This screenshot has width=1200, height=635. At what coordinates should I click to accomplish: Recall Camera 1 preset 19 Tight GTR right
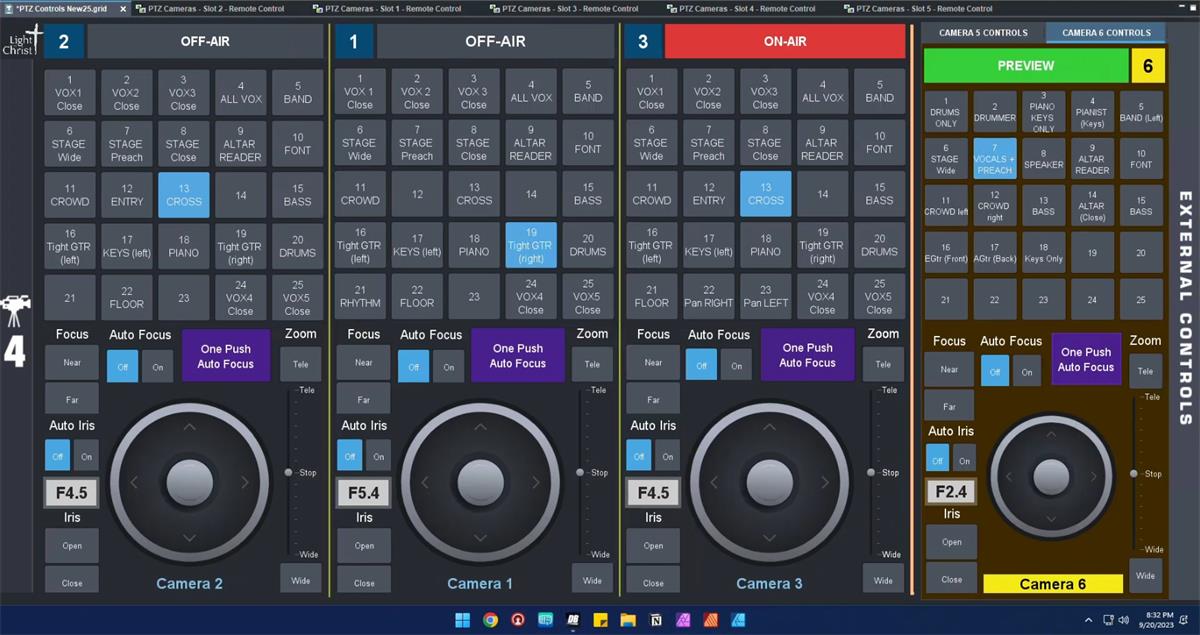531,245
